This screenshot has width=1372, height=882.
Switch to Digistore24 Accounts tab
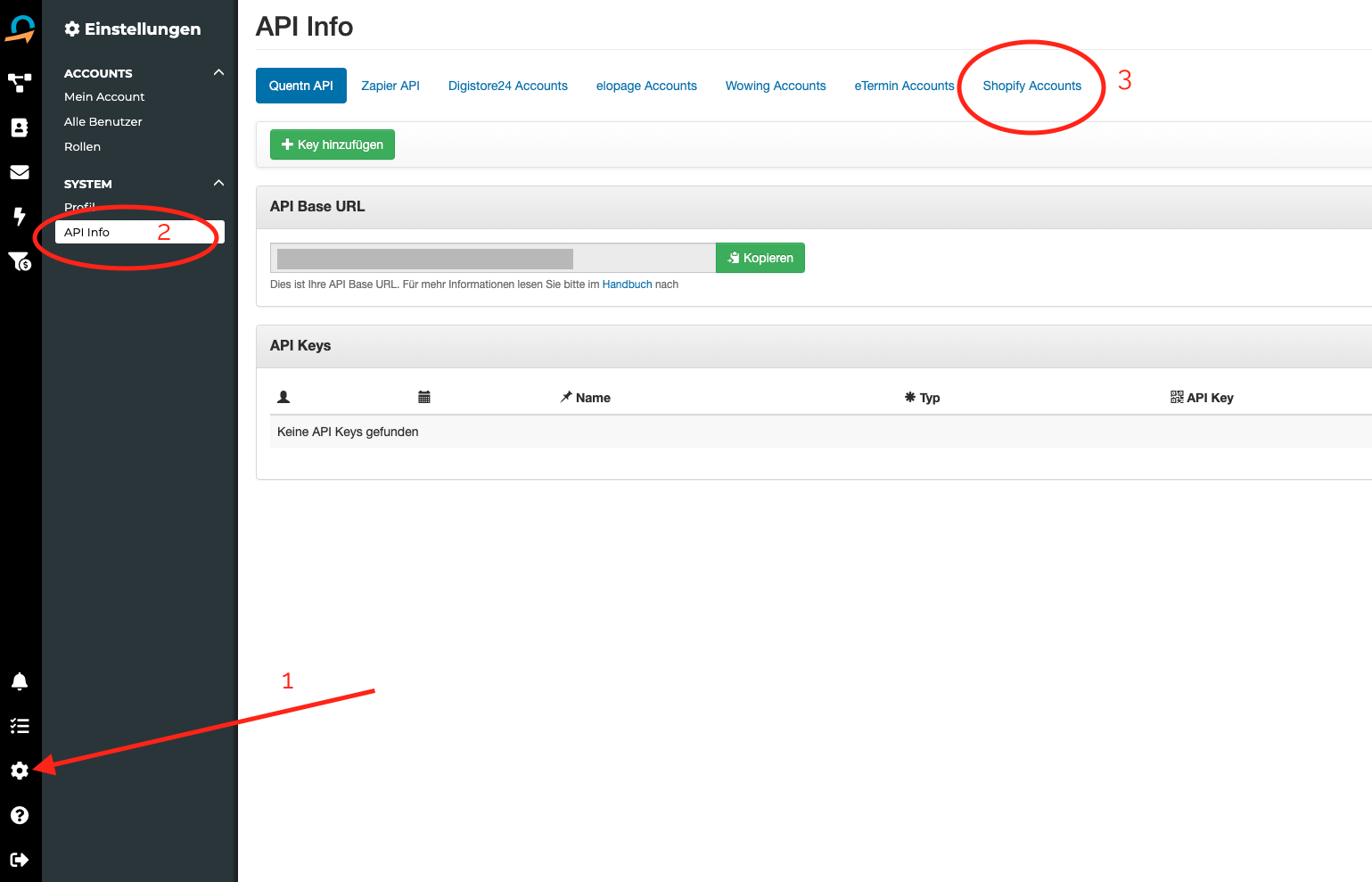pos(508,86)
